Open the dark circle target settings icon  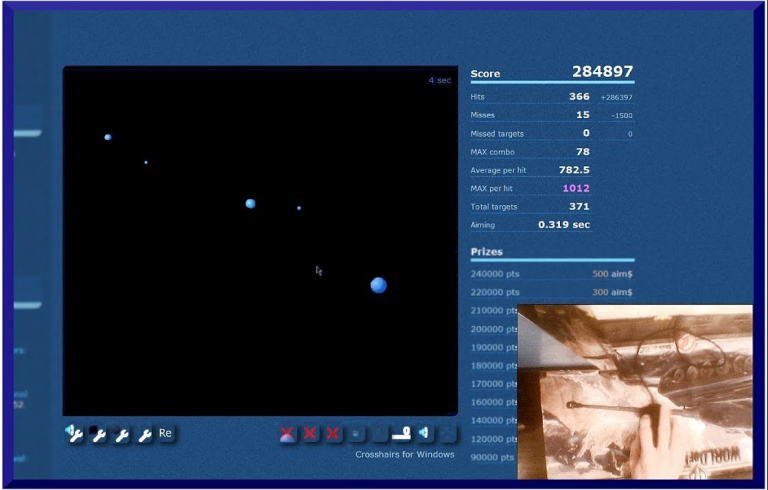tap(121, 433)
